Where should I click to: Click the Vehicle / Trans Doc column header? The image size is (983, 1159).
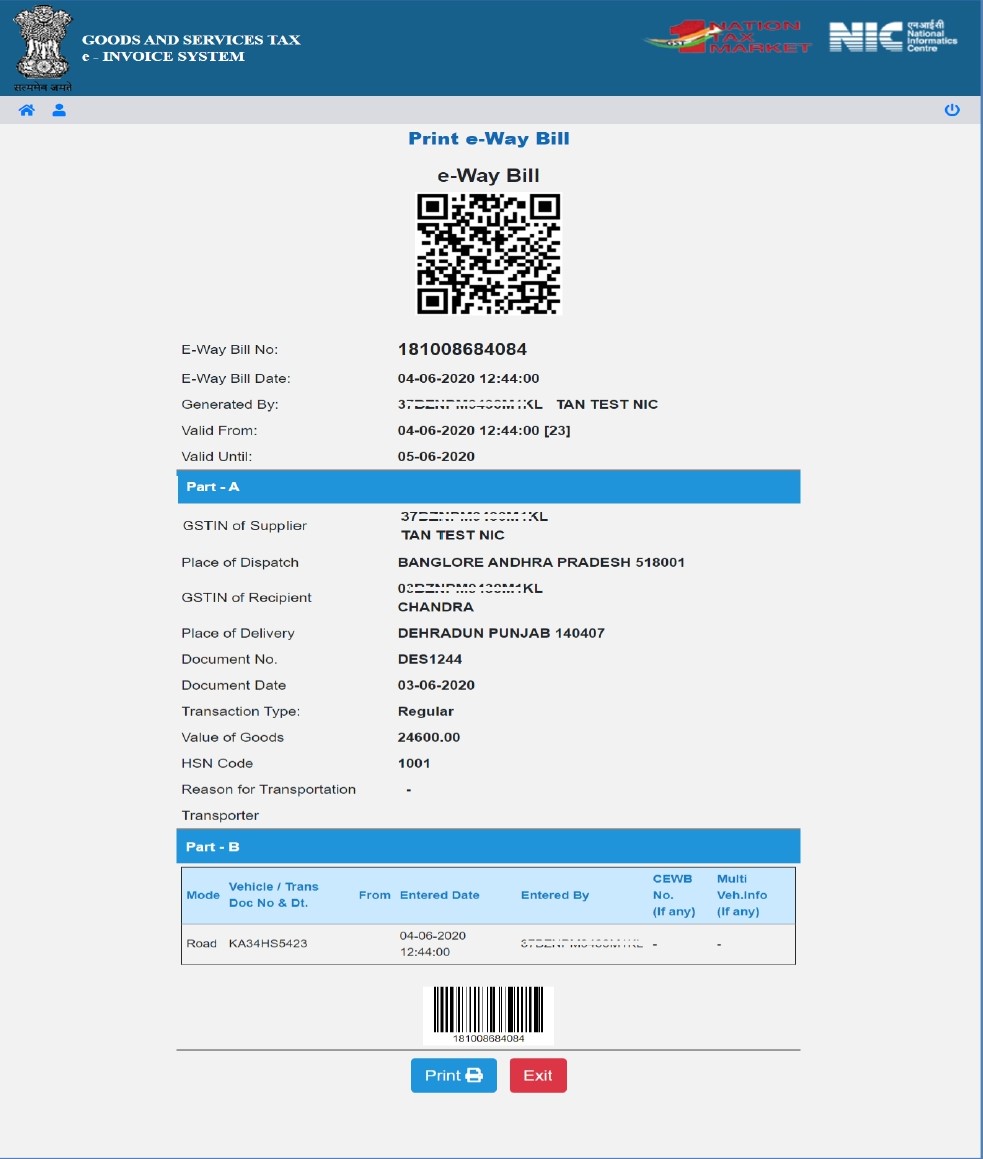[273, 894]
